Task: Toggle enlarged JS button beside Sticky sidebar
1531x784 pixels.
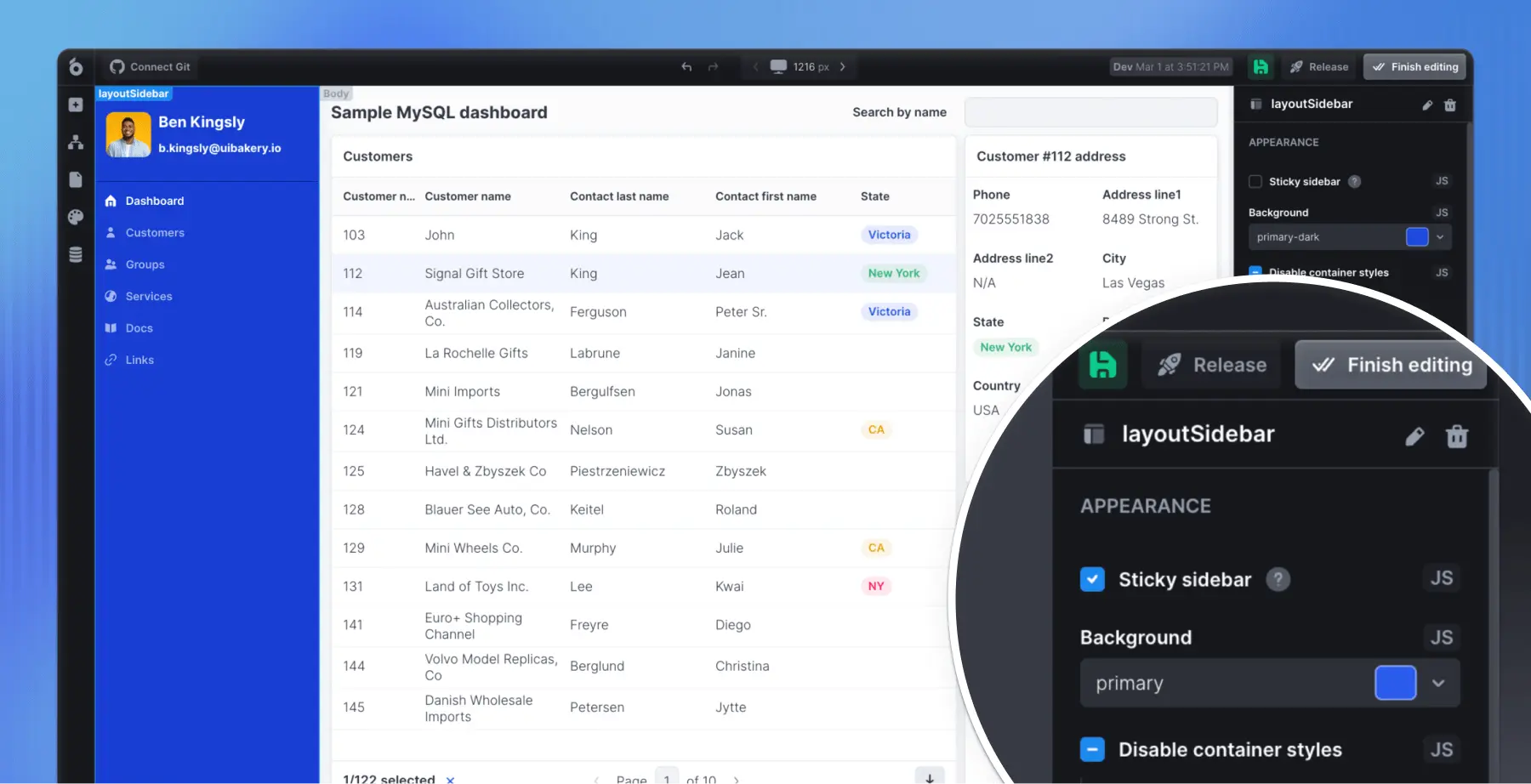Action: coord(1442,578)
